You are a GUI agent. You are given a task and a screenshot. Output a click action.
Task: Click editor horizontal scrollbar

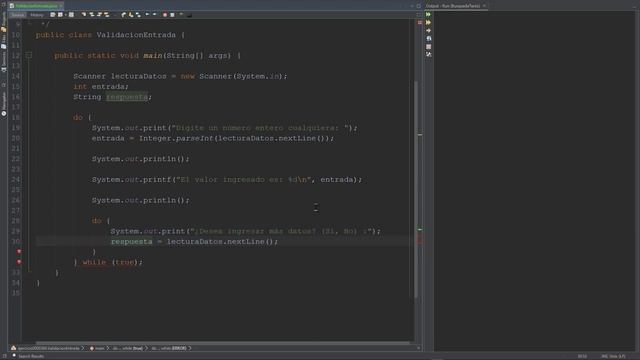click(x=222, y=343)
